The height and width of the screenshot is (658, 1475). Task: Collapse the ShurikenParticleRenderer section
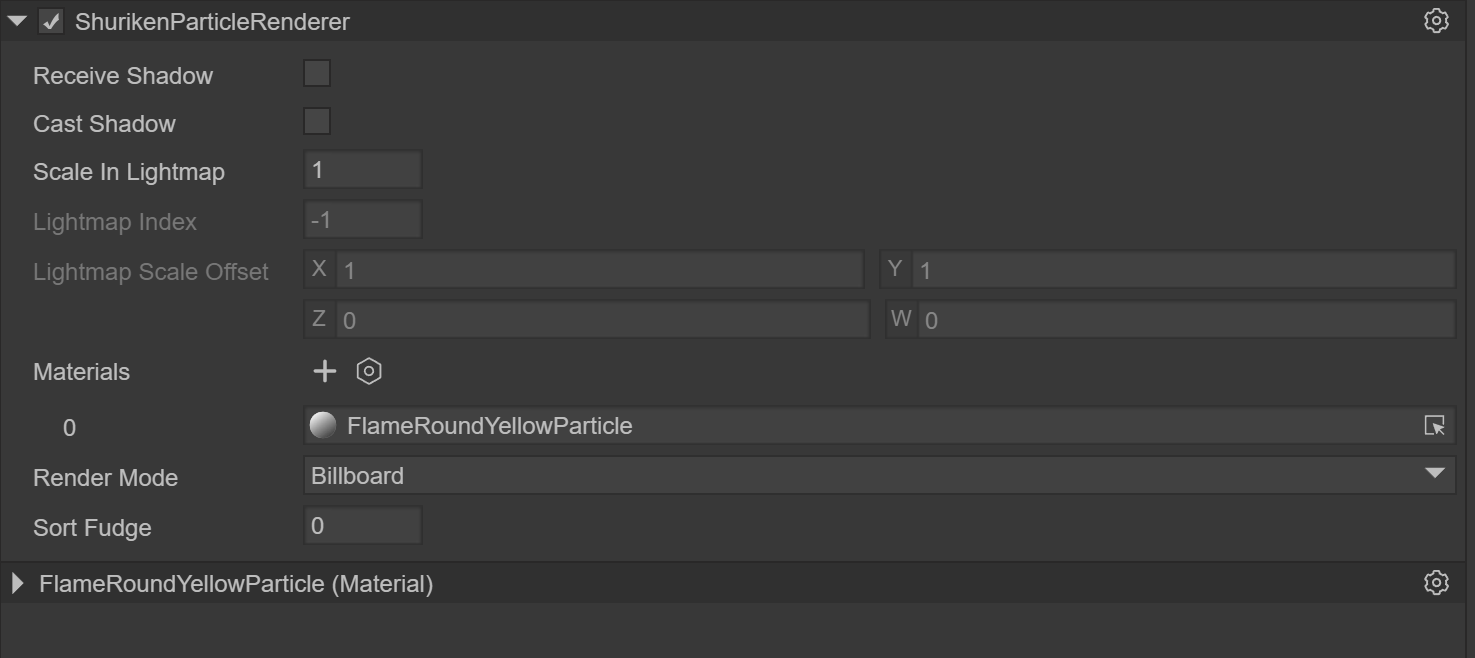pos(17,21)
